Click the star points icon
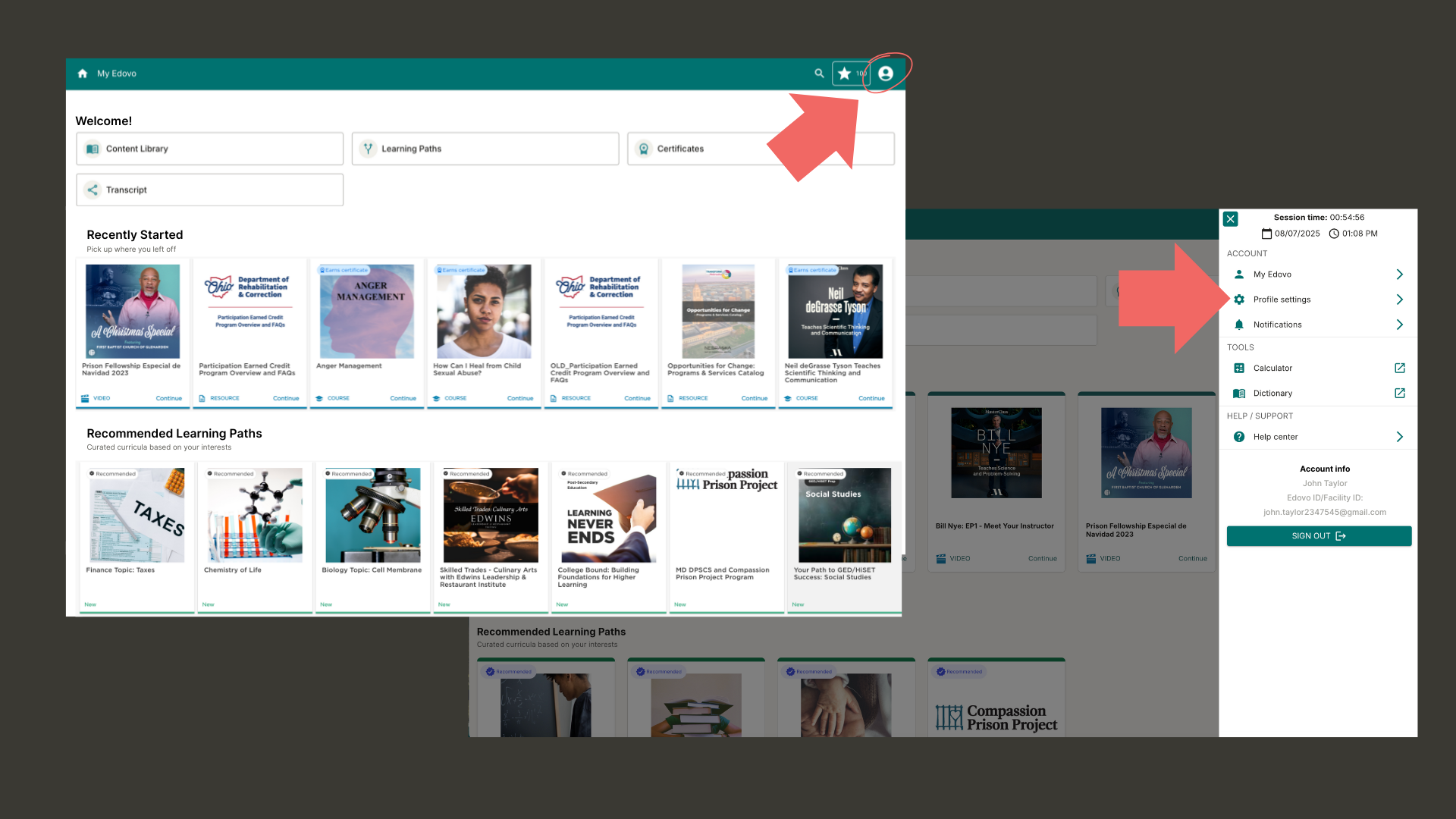Viewport: 1456px width, 819px height. tap(844, 74)
